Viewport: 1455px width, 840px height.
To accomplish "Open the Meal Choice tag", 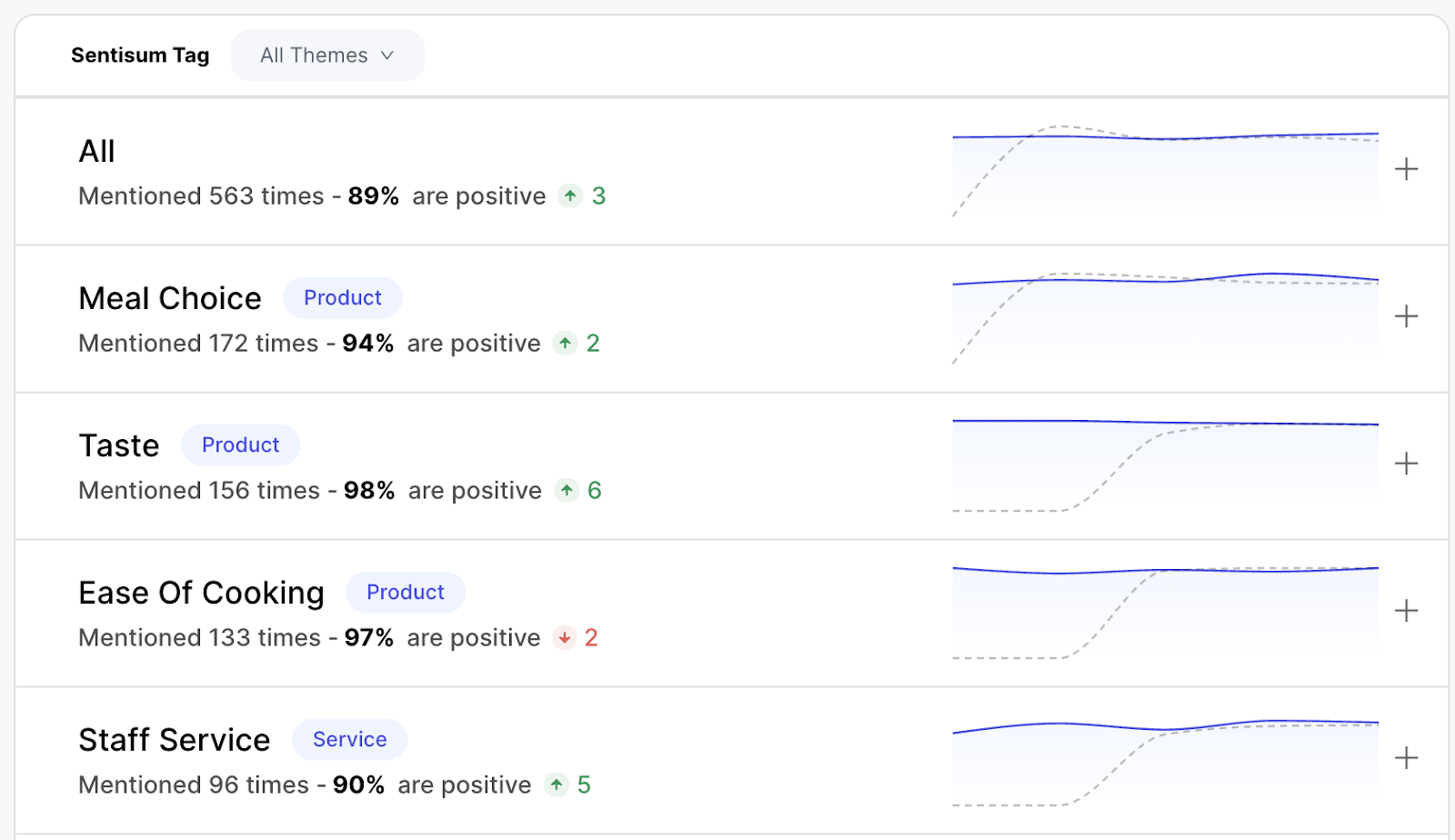I will (169, 298).
